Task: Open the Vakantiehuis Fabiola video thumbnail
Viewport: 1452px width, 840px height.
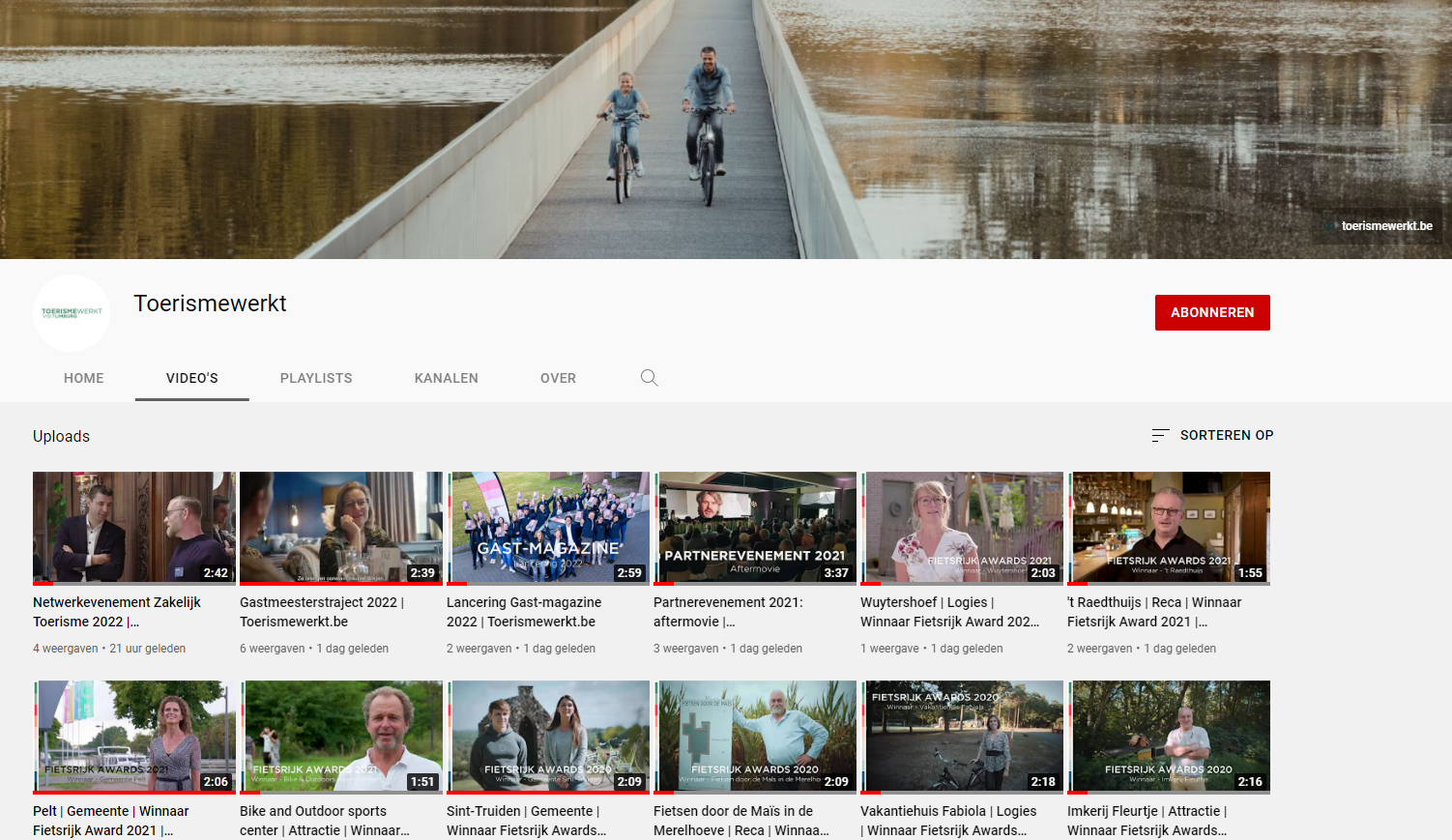Action: [962, 738]
